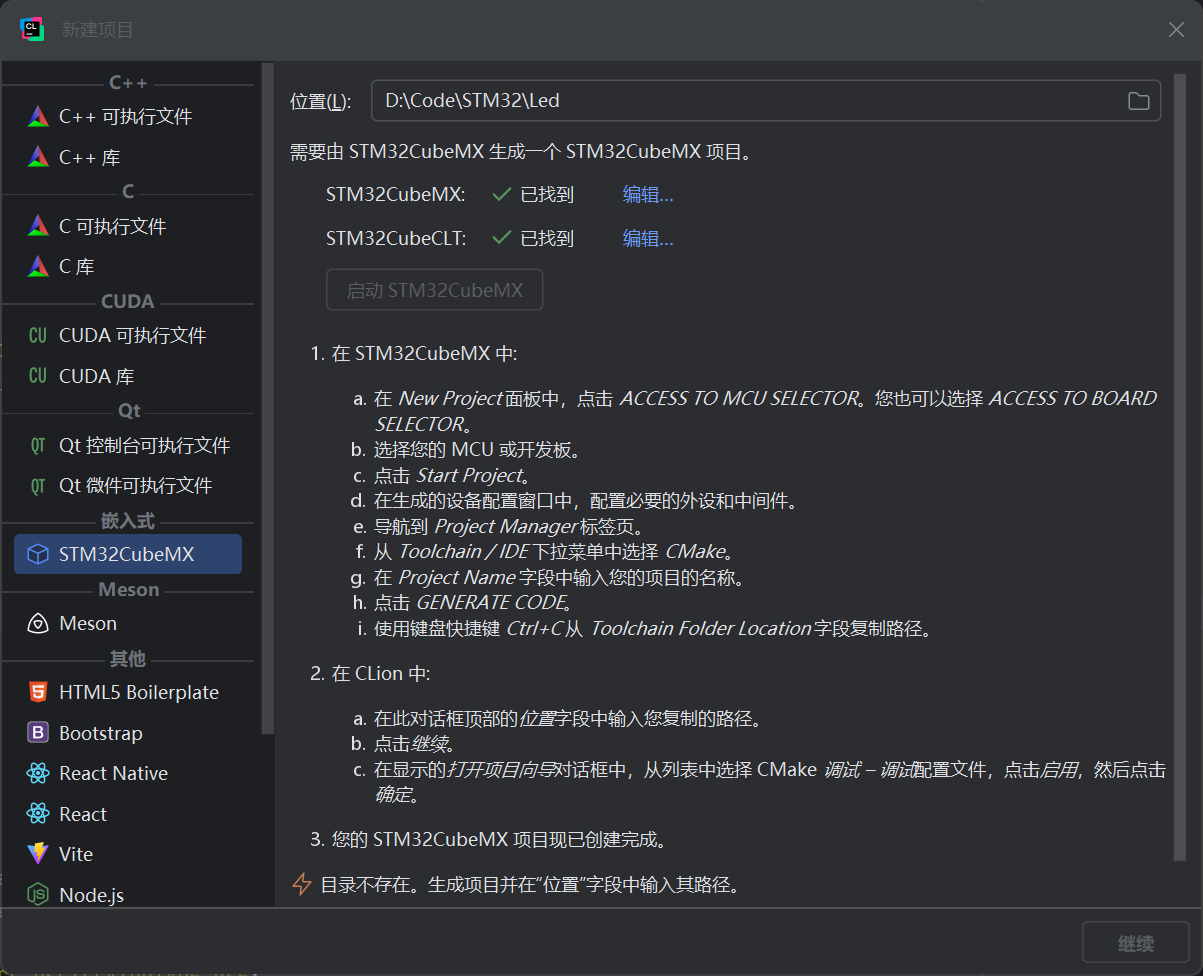Choose Qt 微件可执行文件 project type
1203x976 pixels.
coord(128,485)
